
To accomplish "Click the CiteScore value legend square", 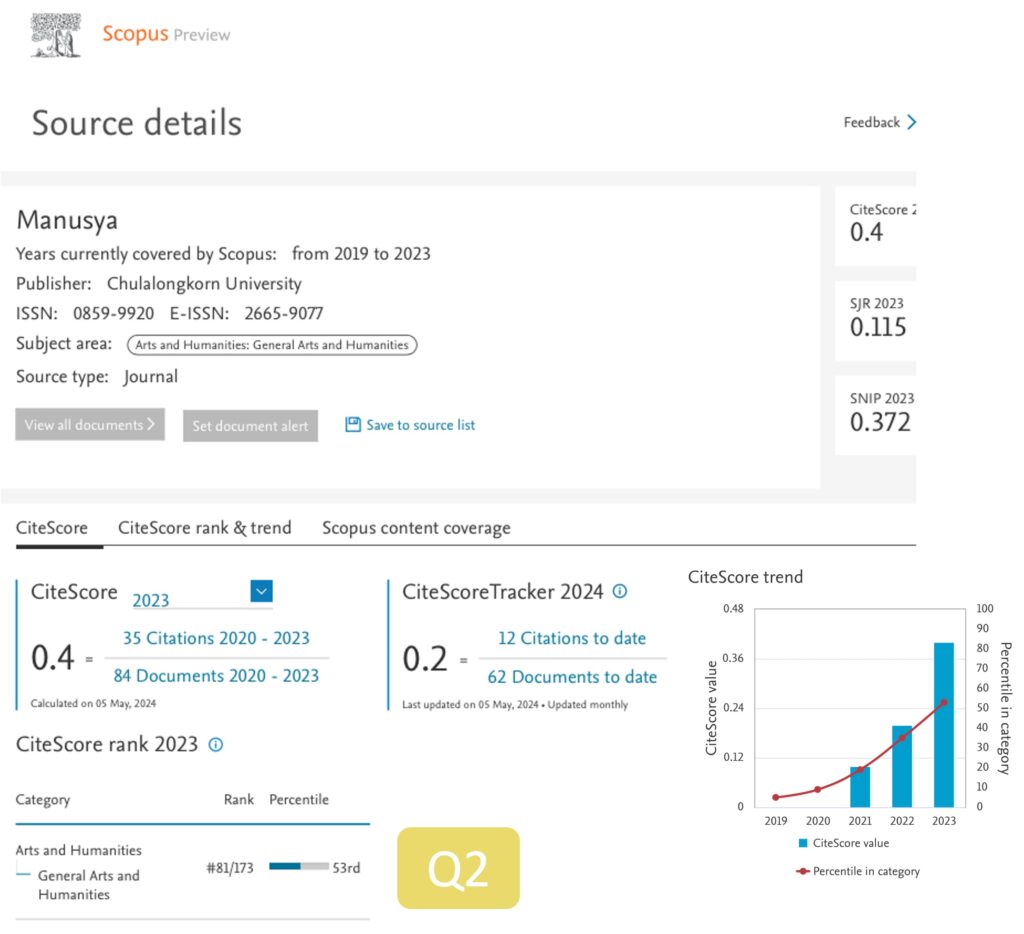I will coord(803,843).
